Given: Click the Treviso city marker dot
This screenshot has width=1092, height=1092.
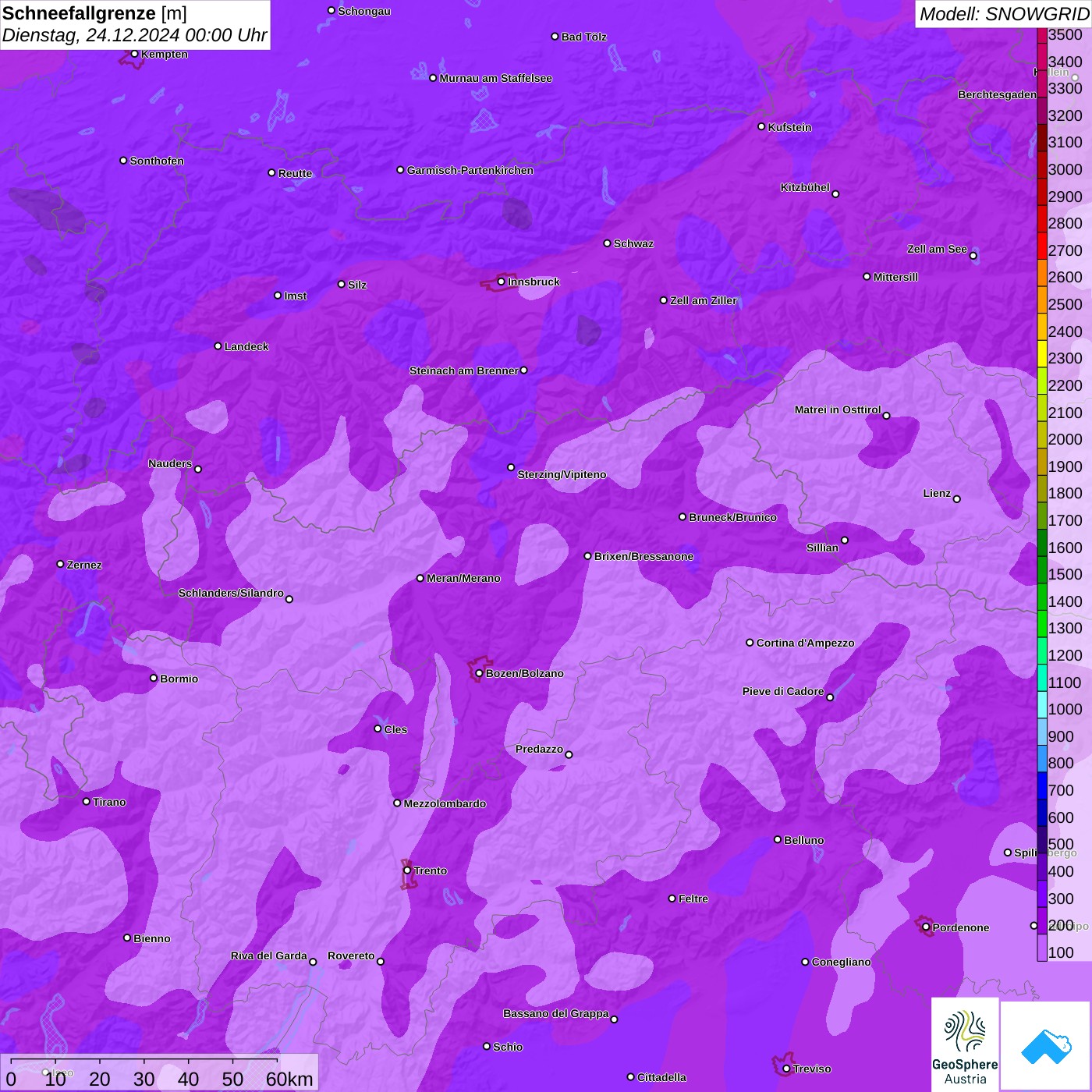Looking at the screenshot, I should [787, 1069].
